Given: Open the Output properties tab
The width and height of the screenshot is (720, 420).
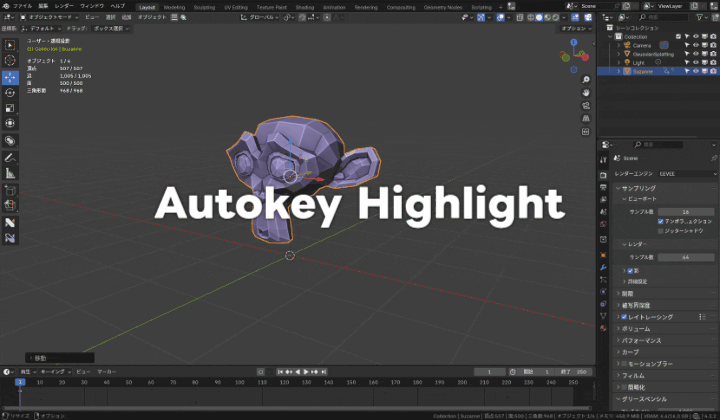Looking at the screenshot, I should coord(603,187).
